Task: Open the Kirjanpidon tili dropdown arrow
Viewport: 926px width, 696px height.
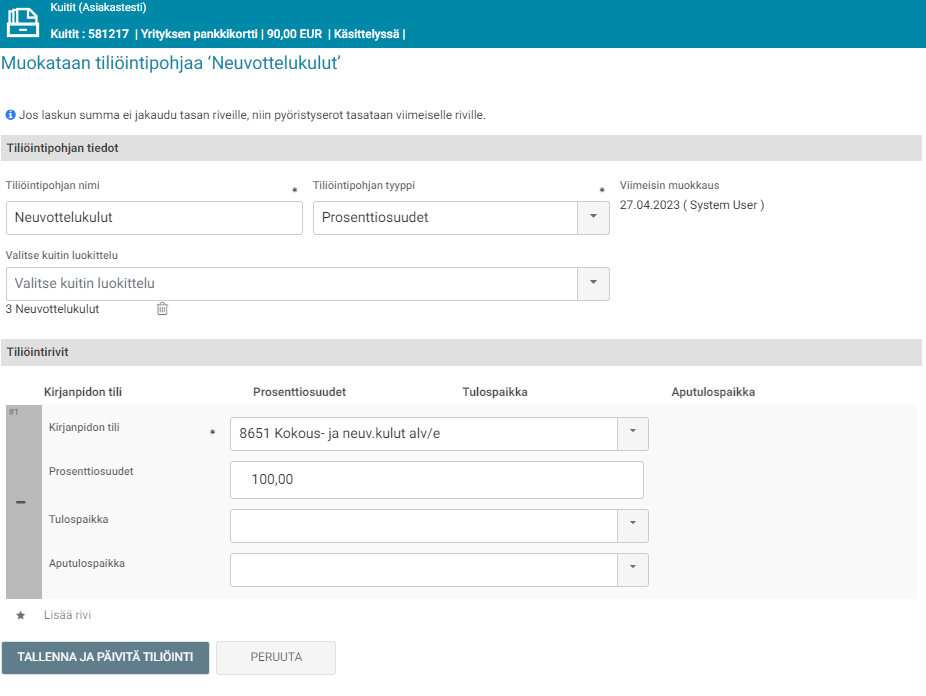Action: pyautogui.click(x=632, y=434)
